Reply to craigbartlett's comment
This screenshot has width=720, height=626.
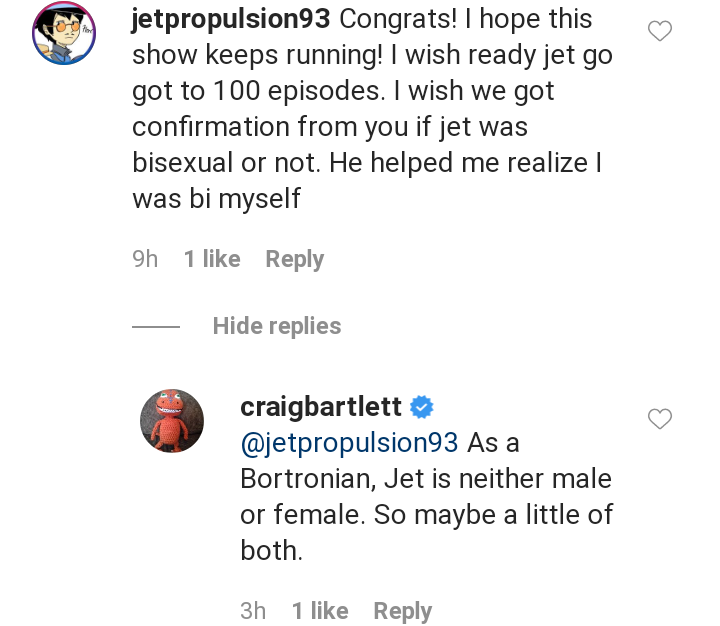pyautogui.click(x=402, y=611)
